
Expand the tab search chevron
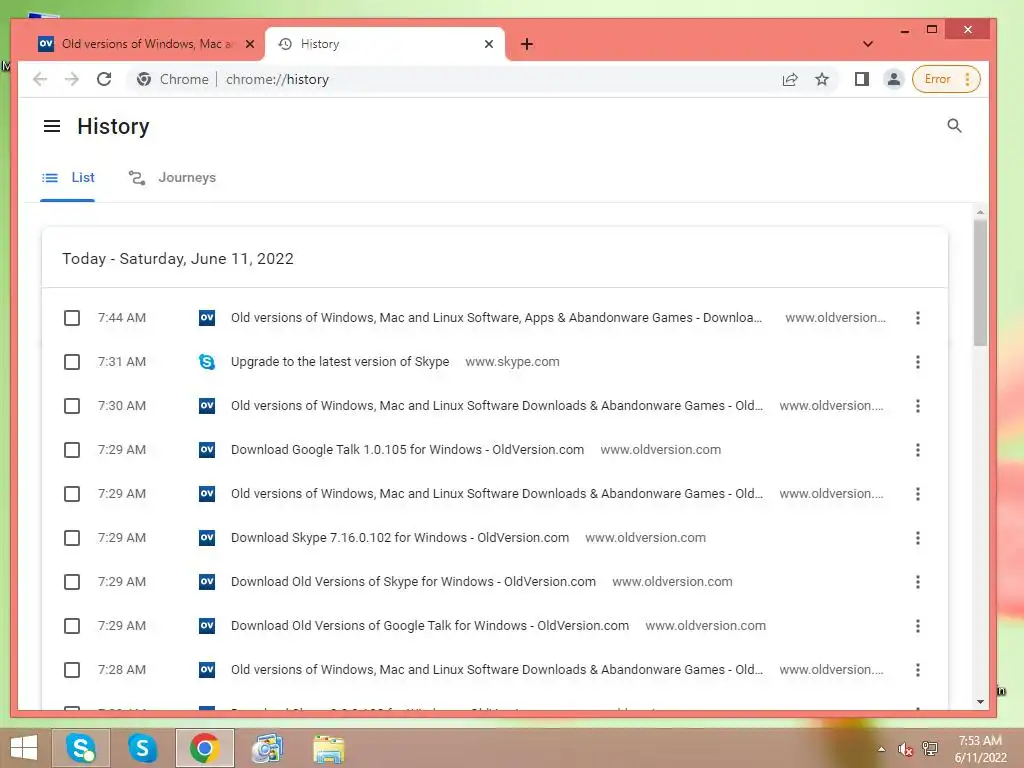[x=867, y=44]
